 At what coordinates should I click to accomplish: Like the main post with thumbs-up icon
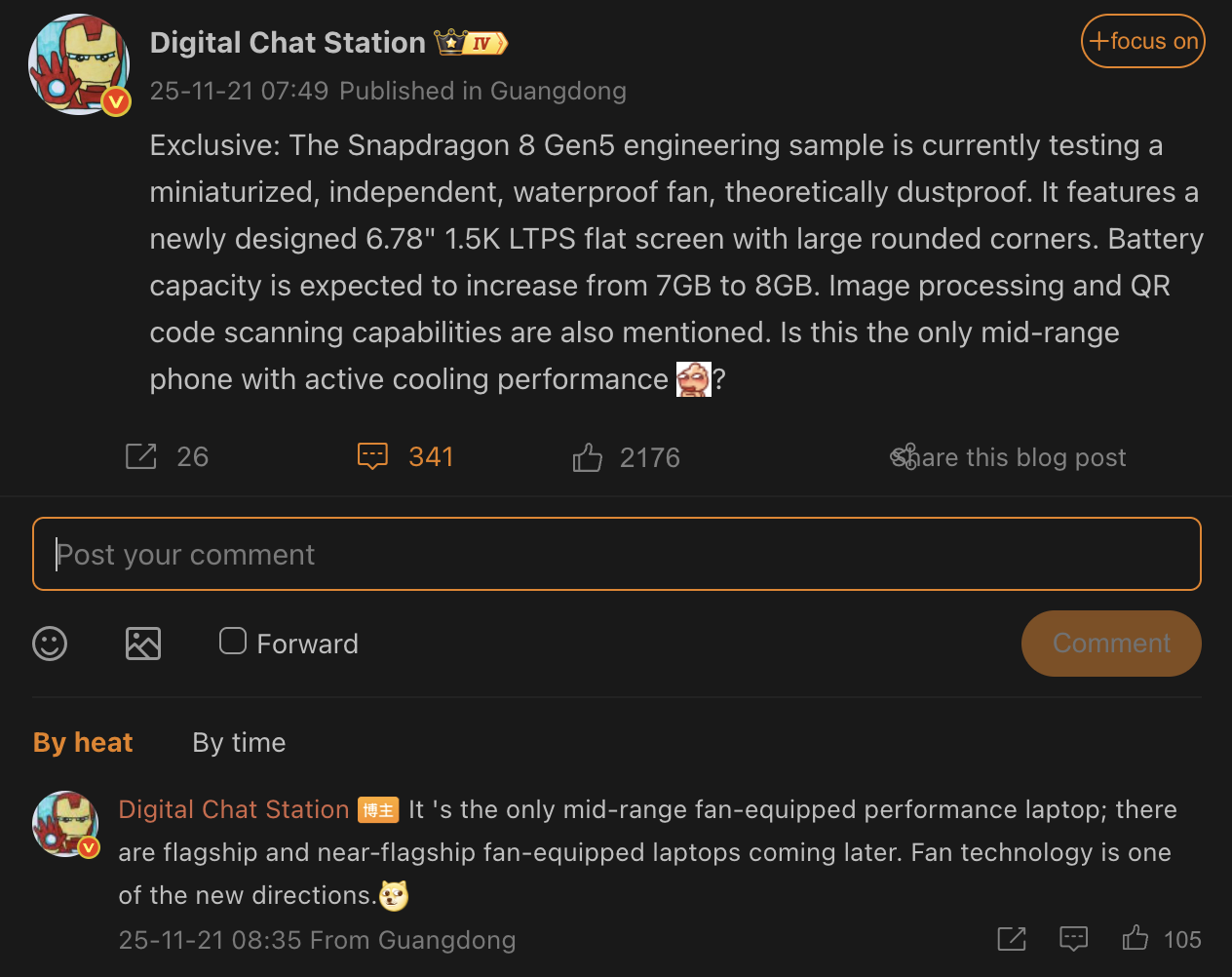pos(588,457)
